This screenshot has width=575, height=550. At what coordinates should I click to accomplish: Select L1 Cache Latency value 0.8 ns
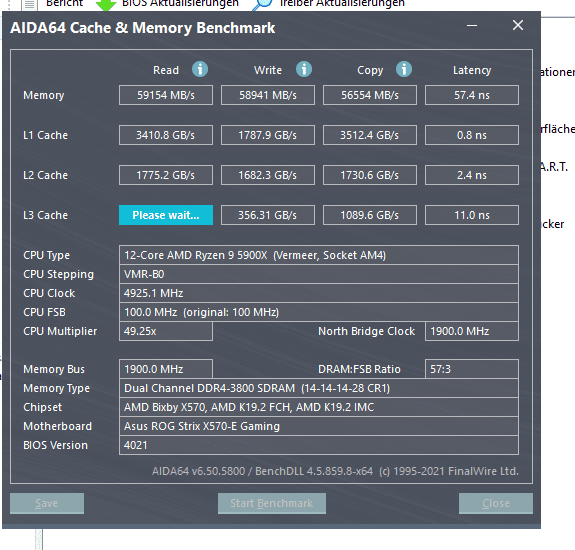[x=472, y=135]
